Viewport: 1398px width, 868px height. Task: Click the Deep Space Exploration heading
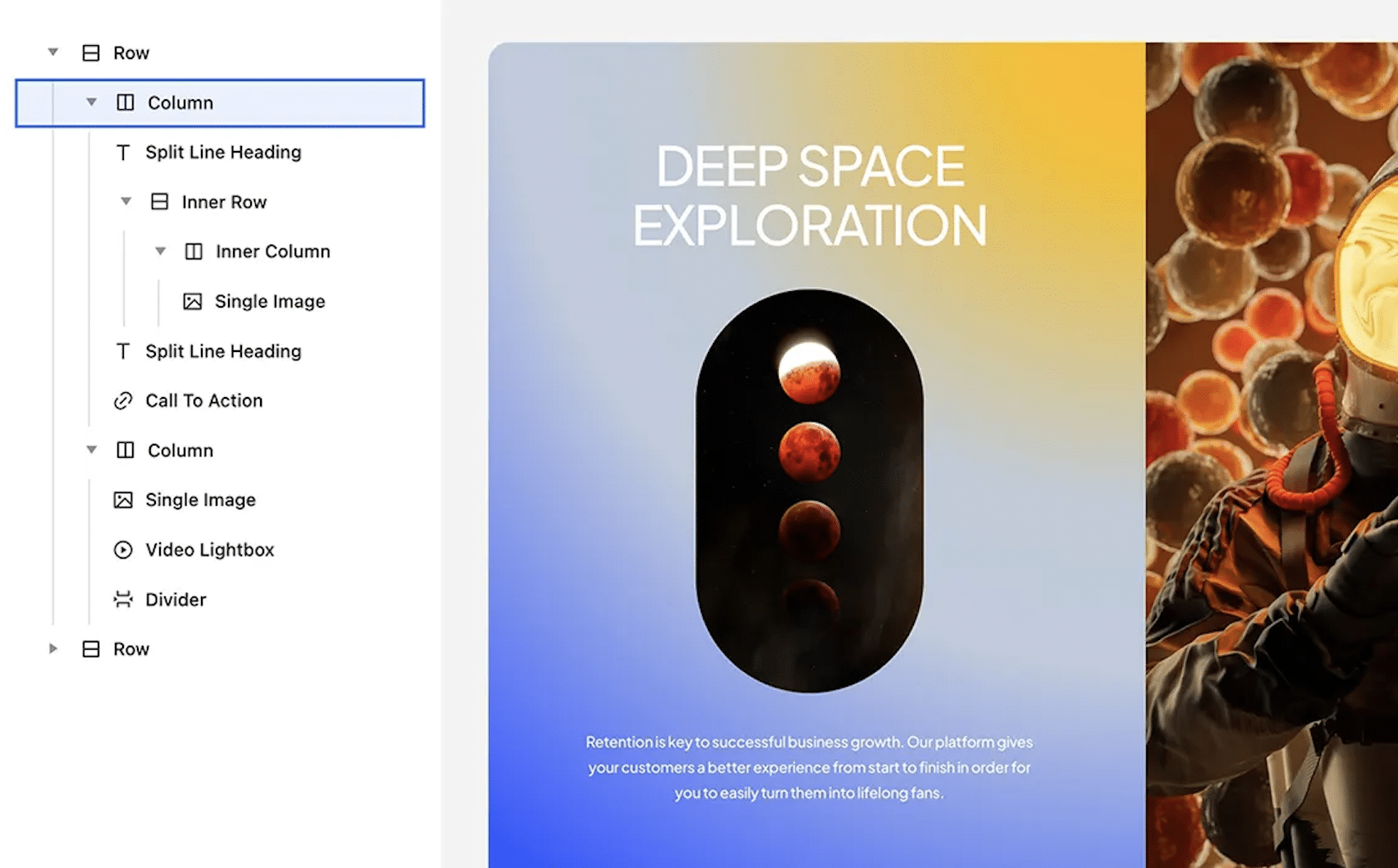pos(810,196)
